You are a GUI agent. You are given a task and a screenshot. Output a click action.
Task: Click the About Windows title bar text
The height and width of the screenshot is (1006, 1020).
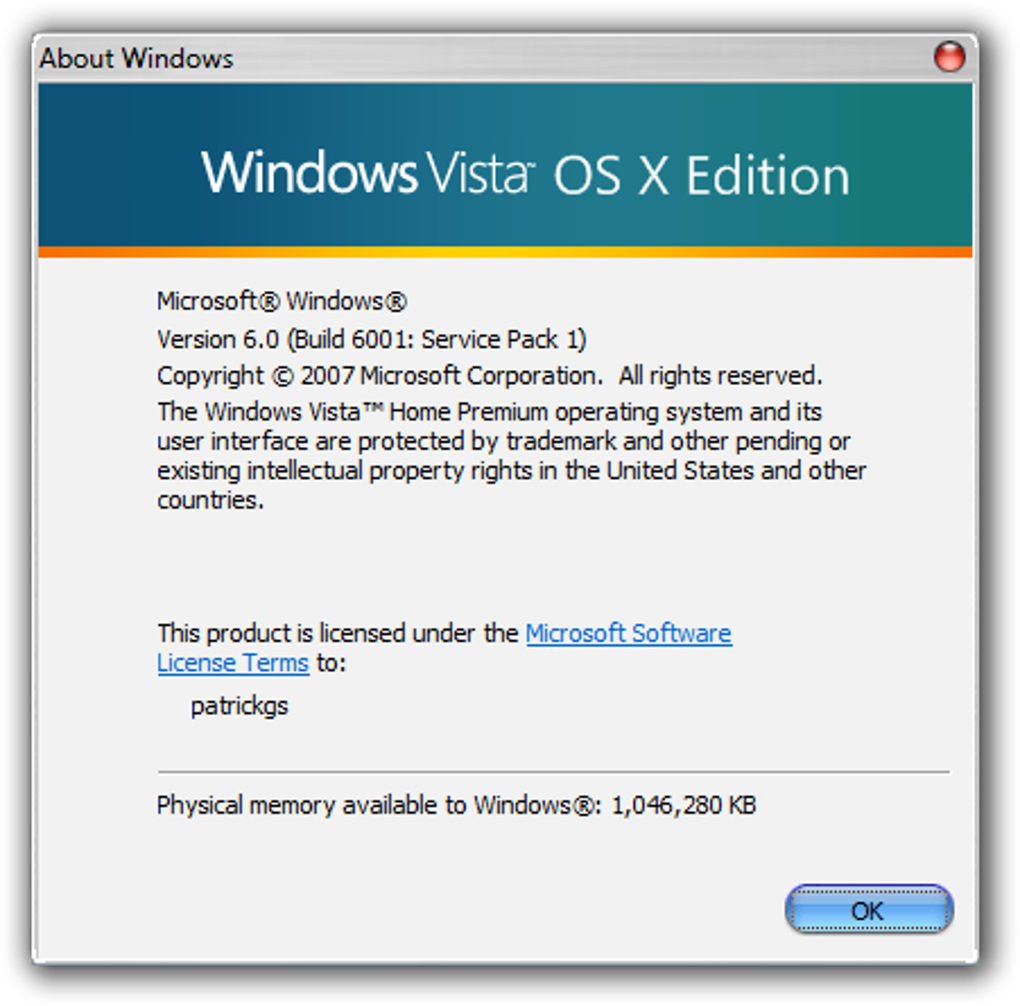coord(137,58)
